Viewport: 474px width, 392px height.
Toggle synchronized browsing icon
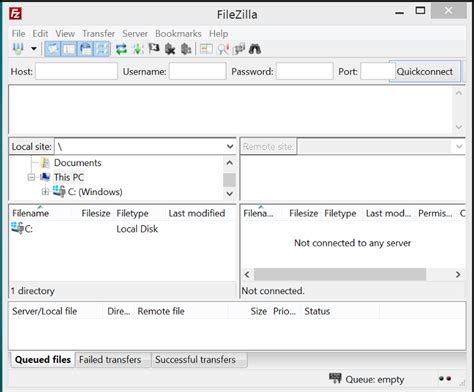[x=239, y=49]
